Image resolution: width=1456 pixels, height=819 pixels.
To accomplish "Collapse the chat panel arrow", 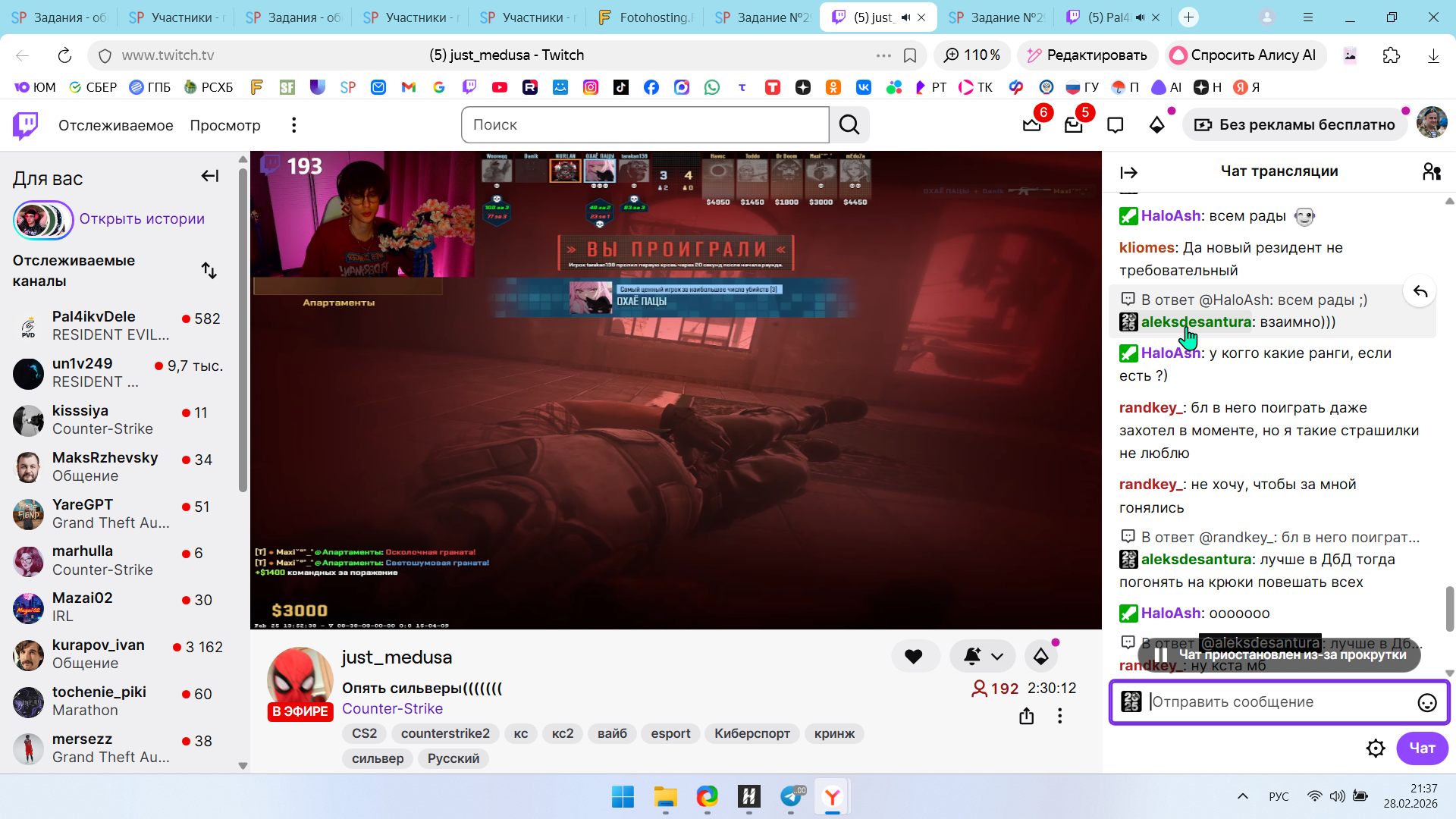I will 1128,173.
